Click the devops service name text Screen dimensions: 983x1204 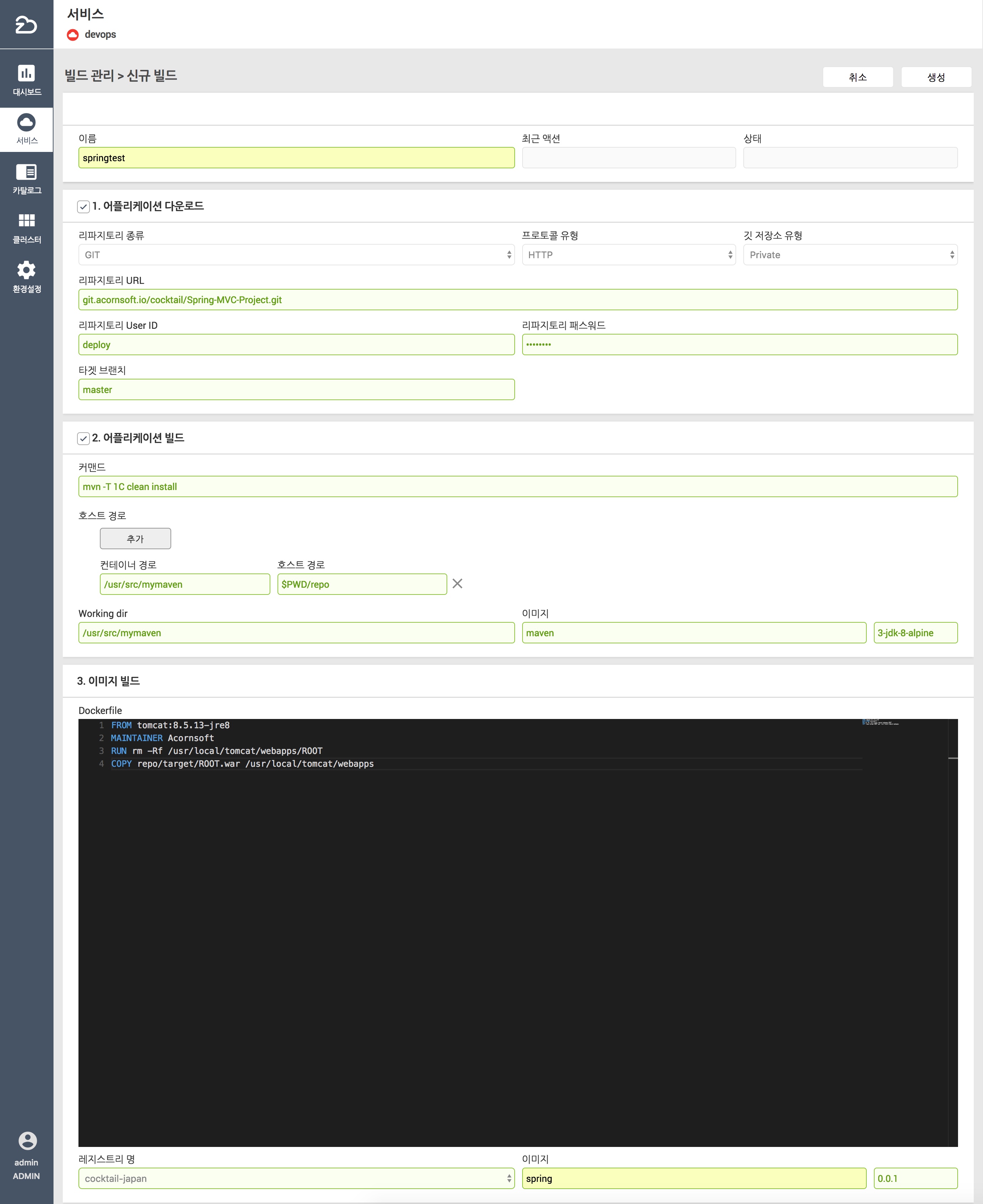100,35
